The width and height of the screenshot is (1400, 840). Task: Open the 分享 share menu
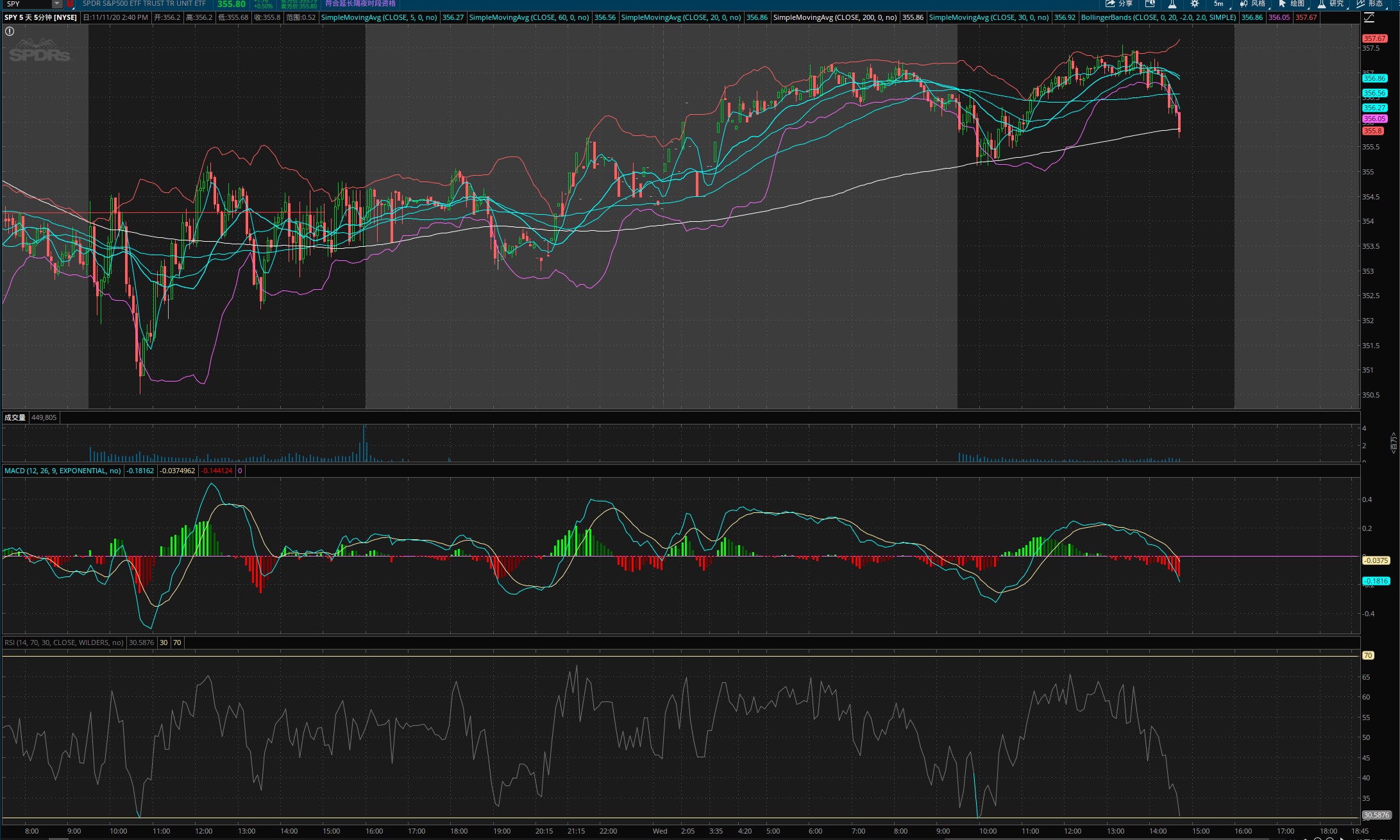point(1119,4)
